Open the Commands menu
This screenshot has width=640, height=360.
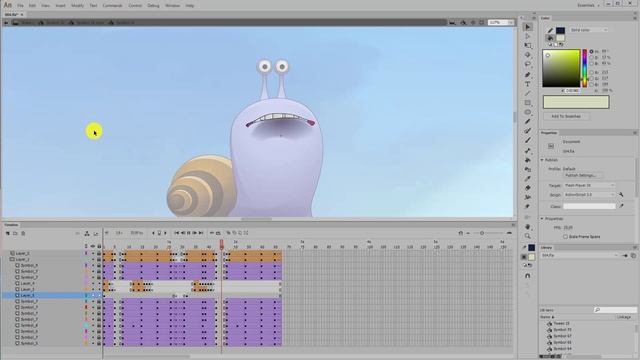pyautogui.click(x=112, y=6)
